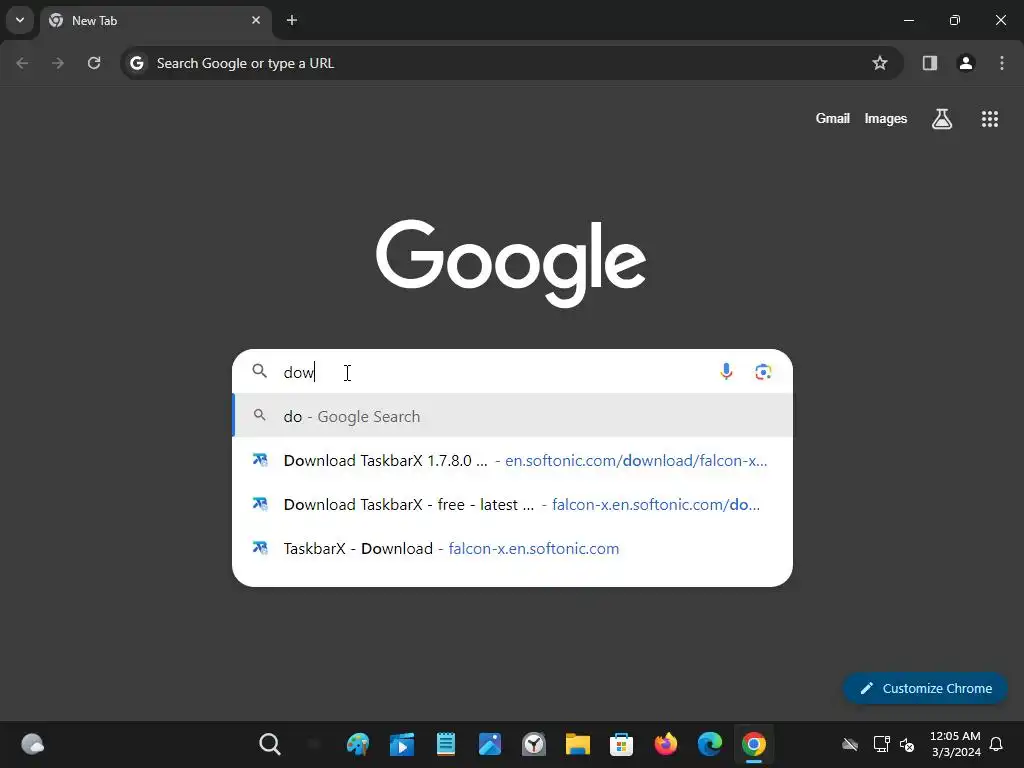Open the Chrome side panel
The height and width of the screenshot is (768, 1024).
pyautogui.click(x=929, y=63)
